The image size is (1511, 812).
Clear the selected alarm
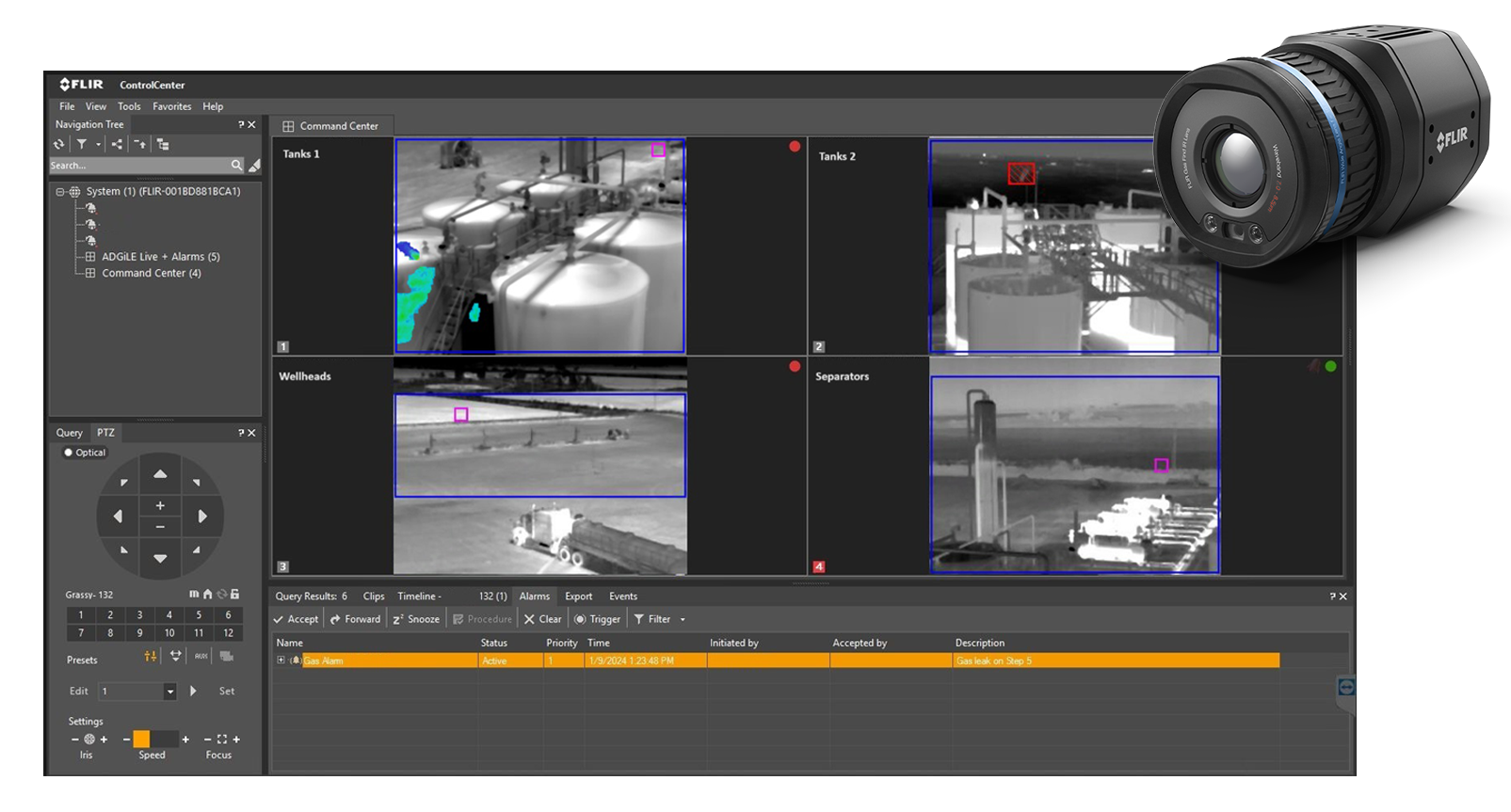pyautogui.click(x=543, y=619)
